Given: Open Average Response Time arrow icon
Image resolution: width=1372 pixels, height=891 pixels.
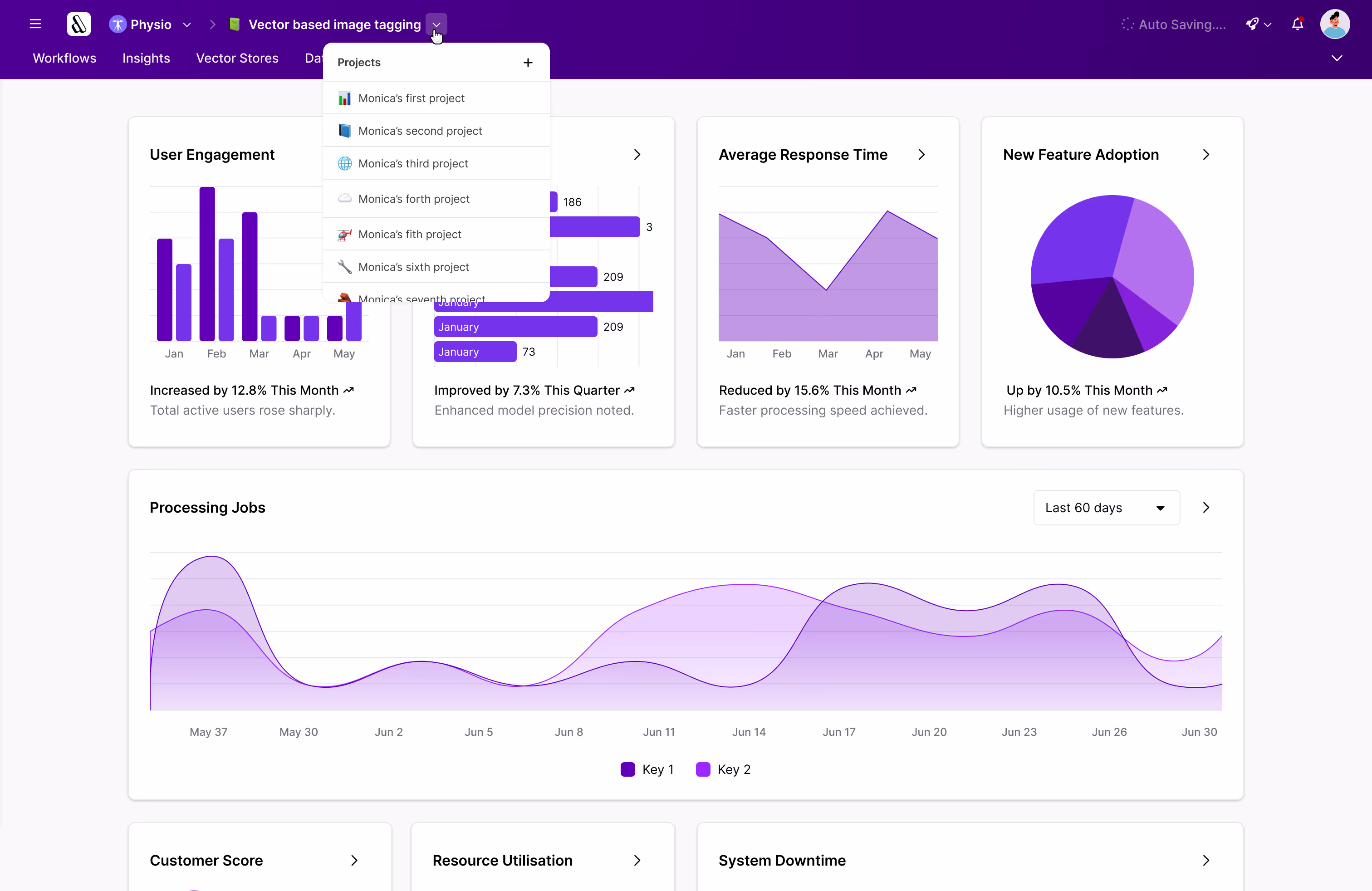Looking at the screenshot, I should coord(921,154).
